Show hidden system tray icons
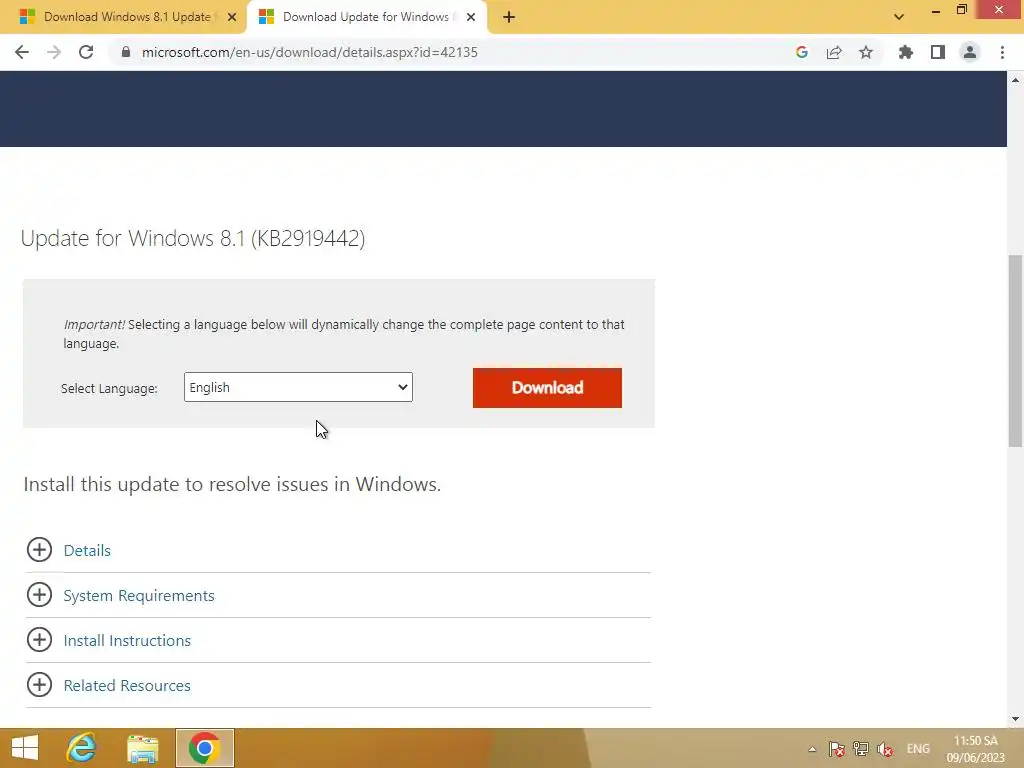 coord(812,749)
